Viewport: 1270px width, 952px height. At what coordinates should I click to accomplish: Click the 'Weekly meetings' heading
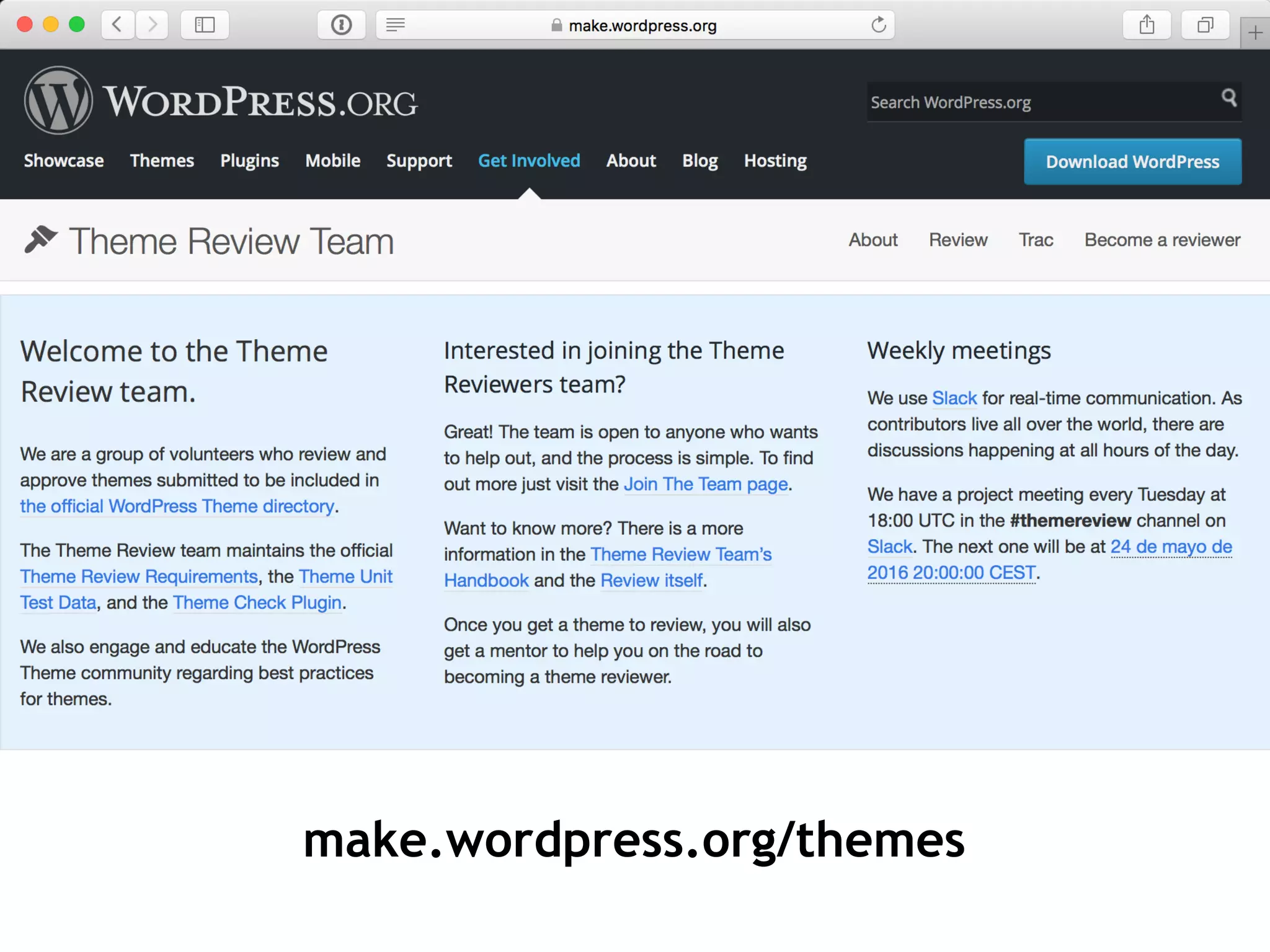[x=959, y=351]
